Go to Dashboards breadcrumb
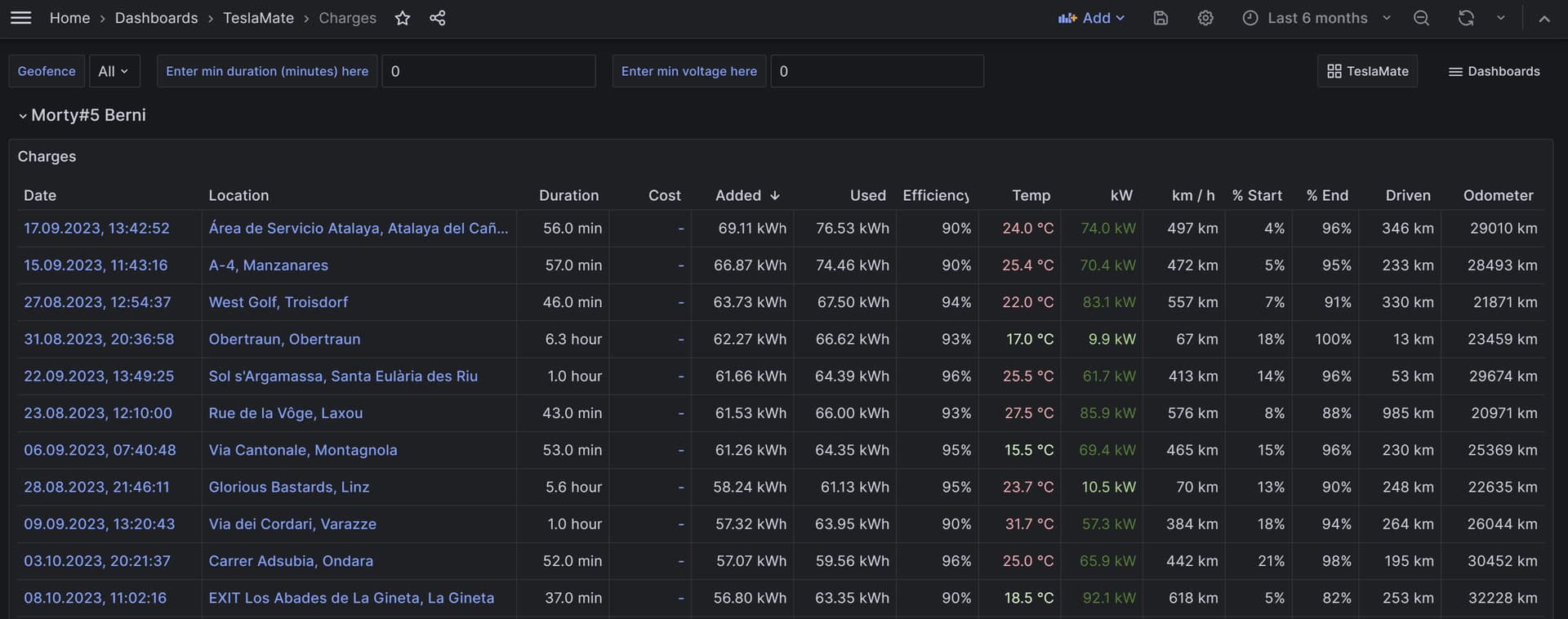1568x619 pixels. point(156,18)
